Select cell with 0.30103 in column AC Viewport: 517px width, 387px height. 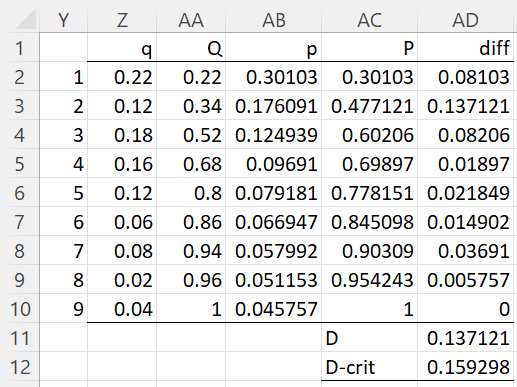click(x=369, y=77)
